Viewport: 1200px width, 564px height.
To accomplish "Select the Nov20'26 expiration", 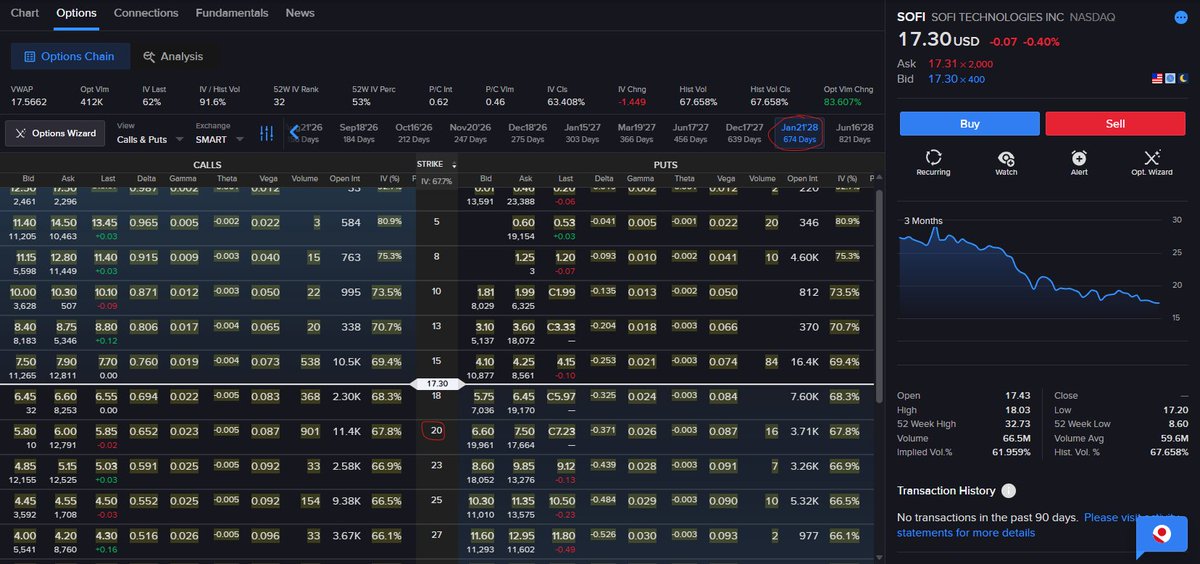I will click(470, 133).
